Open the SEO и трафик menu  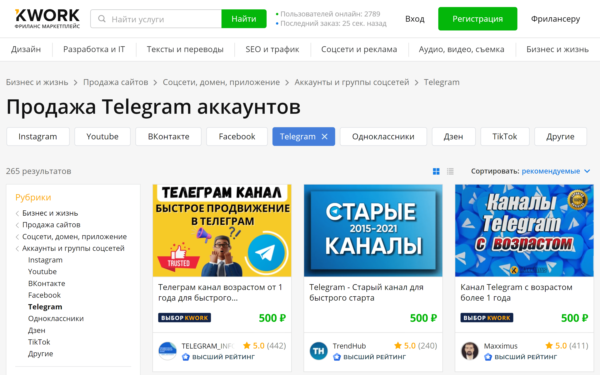pos(272,49)
